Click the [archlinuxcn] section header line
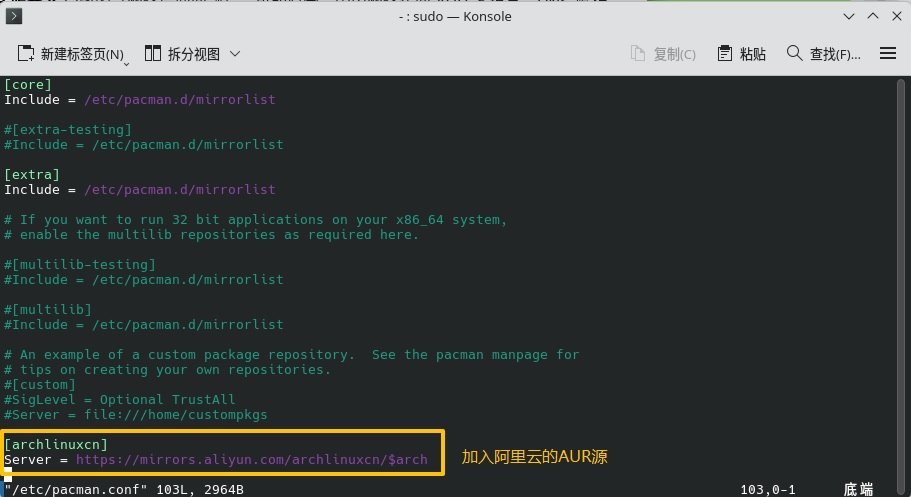 tap(56, 444)
